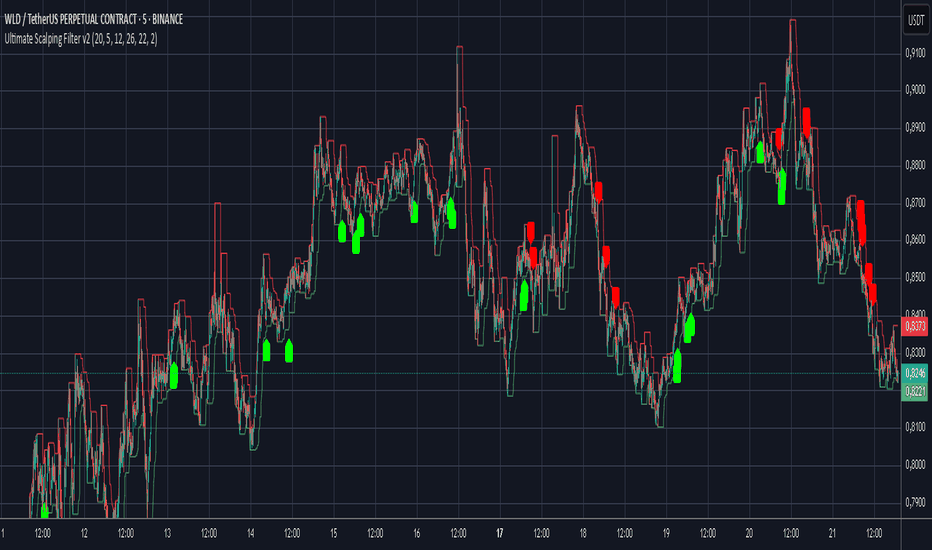This screenshot has height=550, width=932.
Task: Select the 0,8000 price axis label
Action: click(915, 464)
